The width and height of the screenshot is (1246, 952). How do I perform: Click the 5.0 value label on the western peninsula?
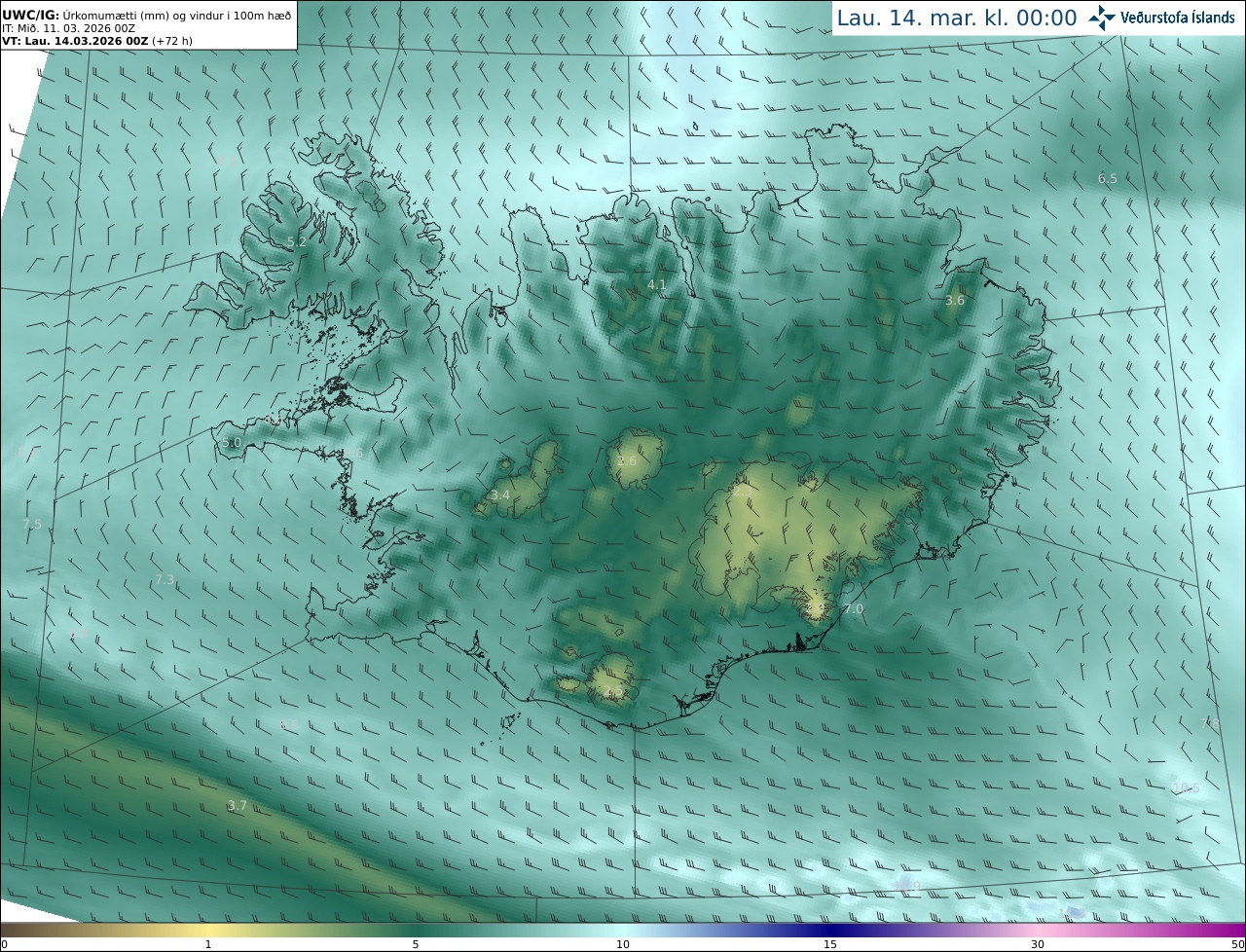[x=231, y=442]
